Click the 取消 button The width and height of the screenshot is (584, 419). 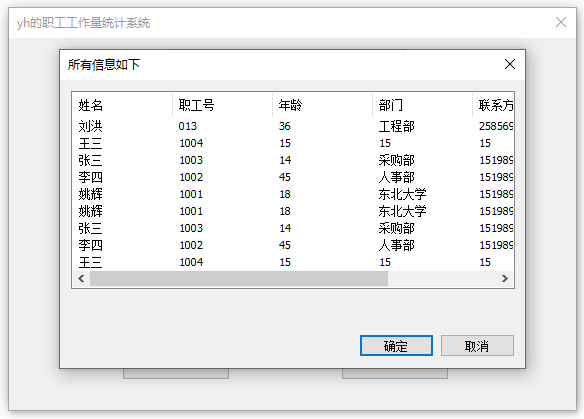coord(477,346)
